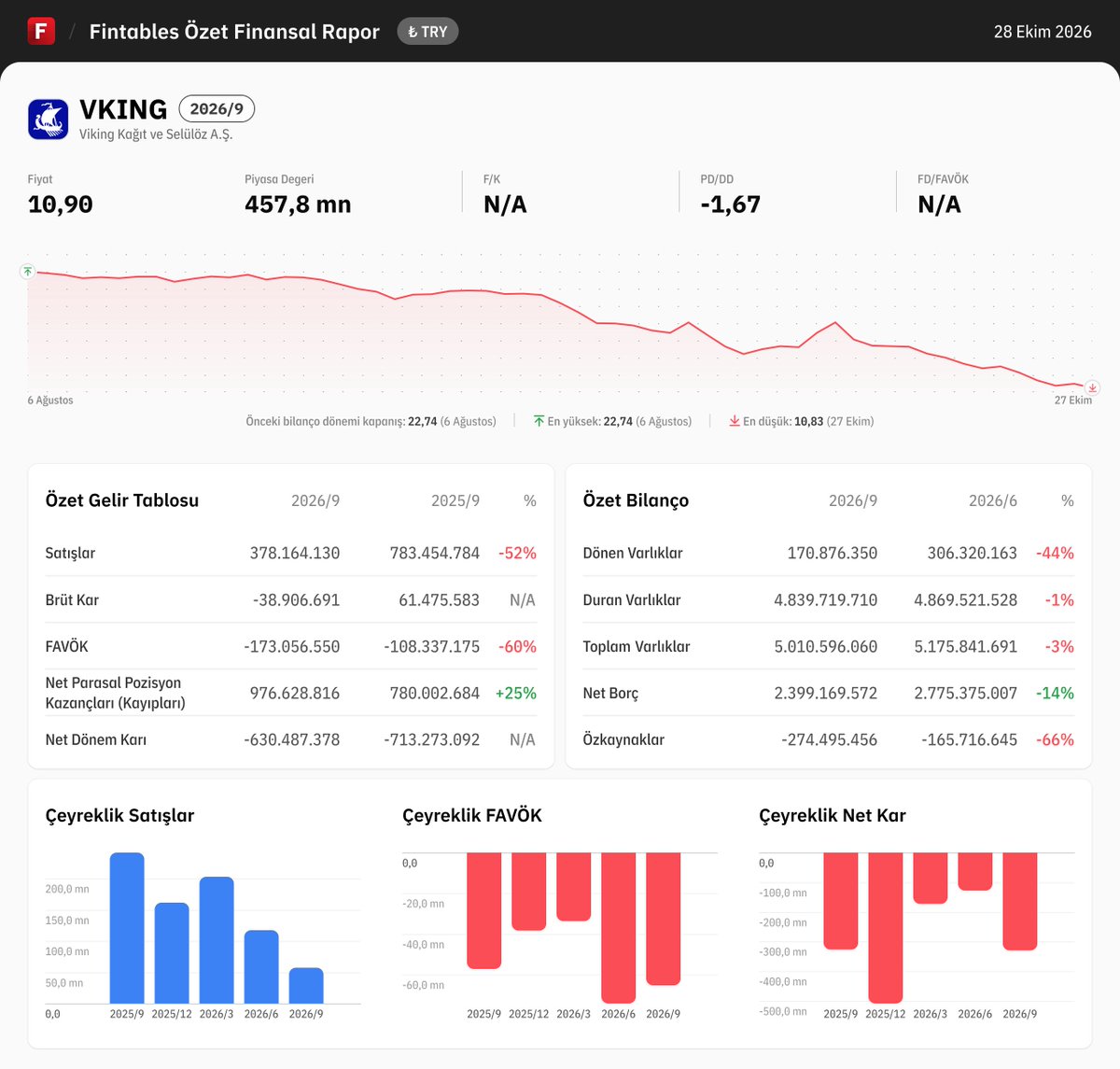The image size is (1120, 1069).
Task: Click the 2026/6 column header in Özet Bilanço
Action: (x=993, y=500)
